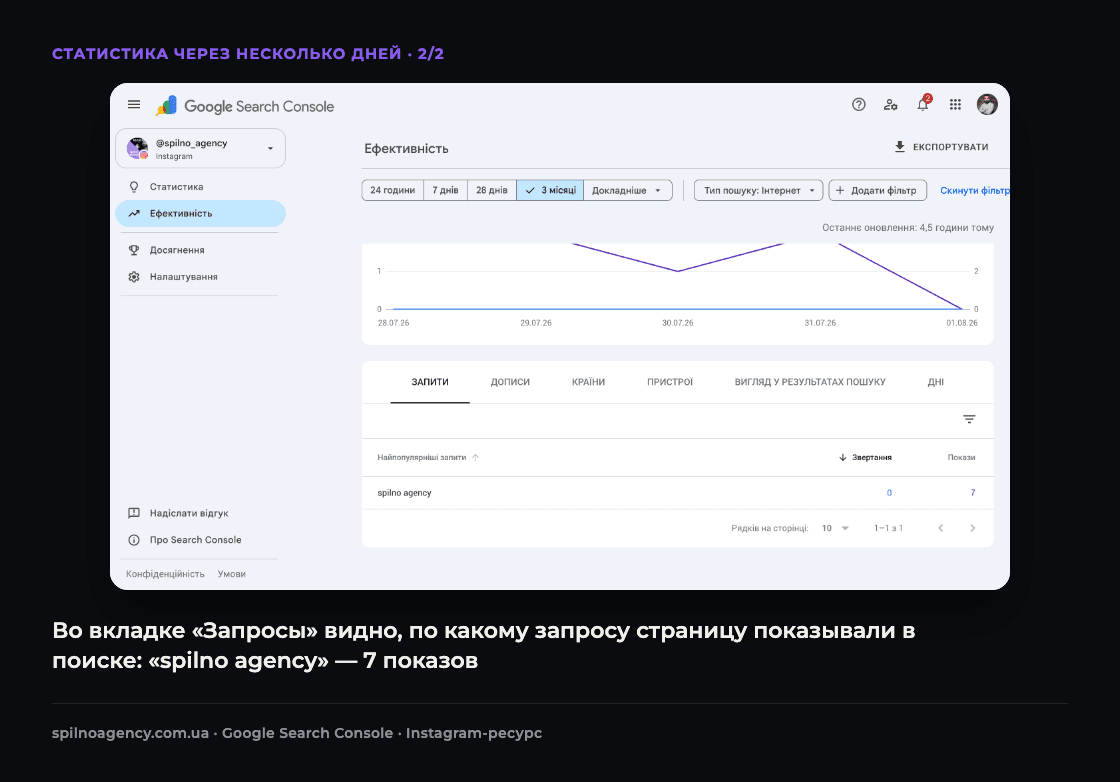Image resolution: width=1120 pixels, height=782 pixels.
Task: Click Надіслати відгук in the sidebar
Action: coord(200,513)
